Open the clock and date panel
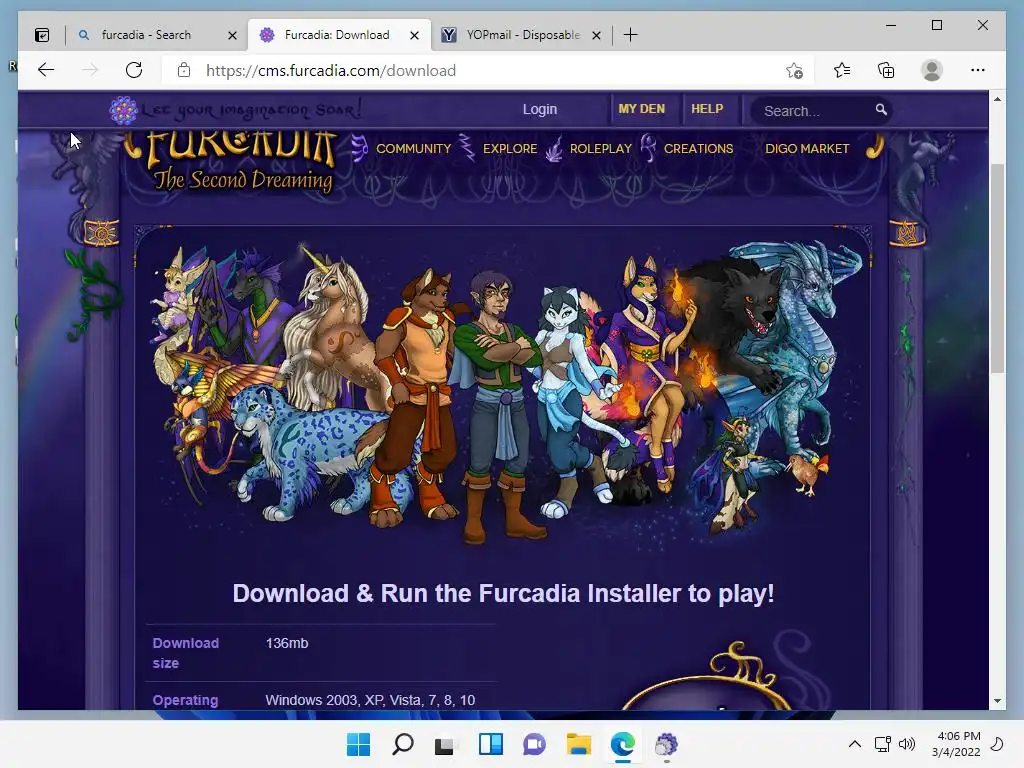Viewport: 1024px width, 768px height. [956, 744]
